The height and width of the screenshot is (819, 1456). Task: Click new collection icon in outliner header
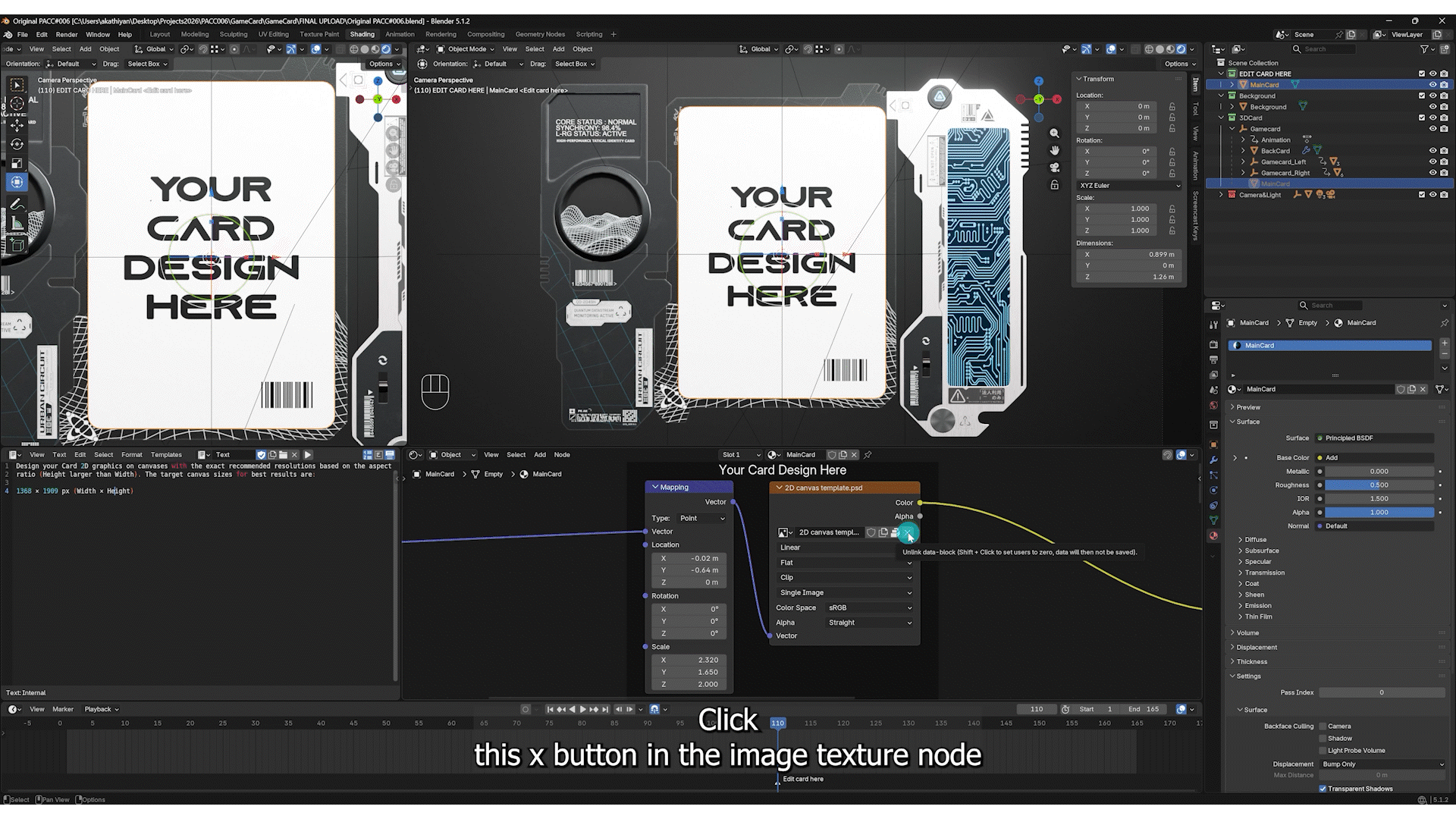point(1444,49)
